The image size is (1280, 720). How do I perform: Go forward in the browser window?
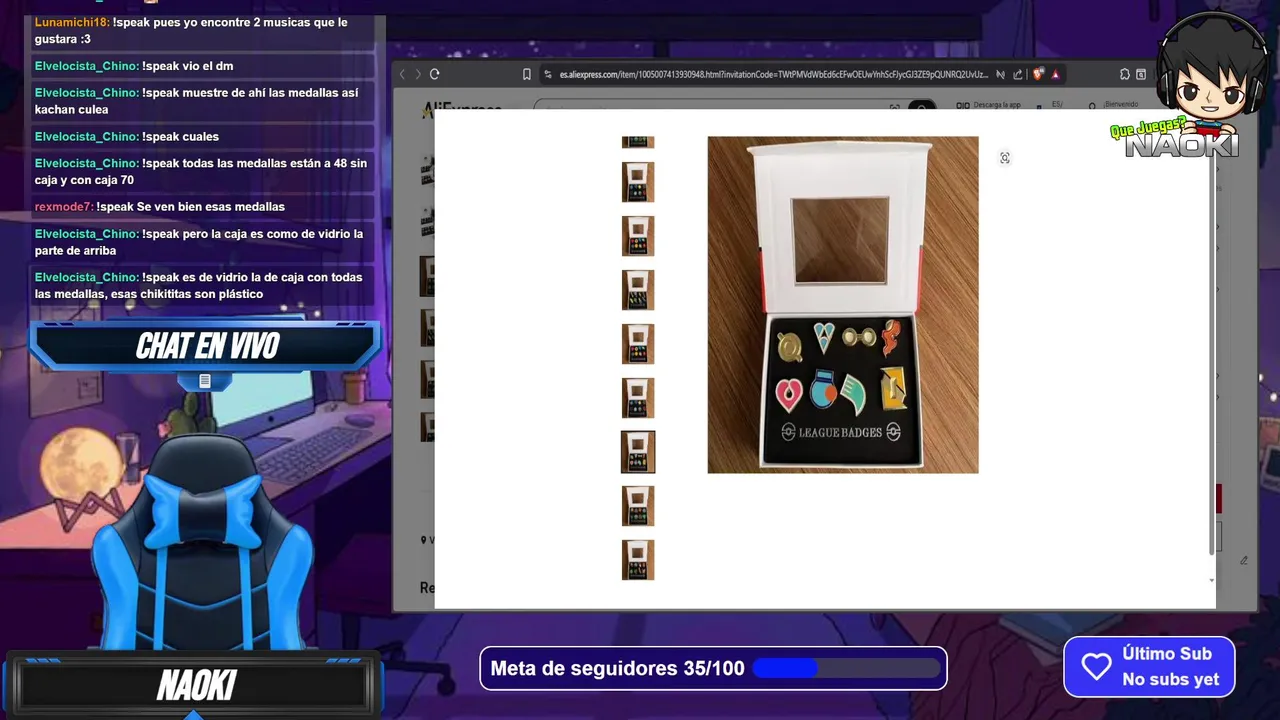[x=418, y=74]
